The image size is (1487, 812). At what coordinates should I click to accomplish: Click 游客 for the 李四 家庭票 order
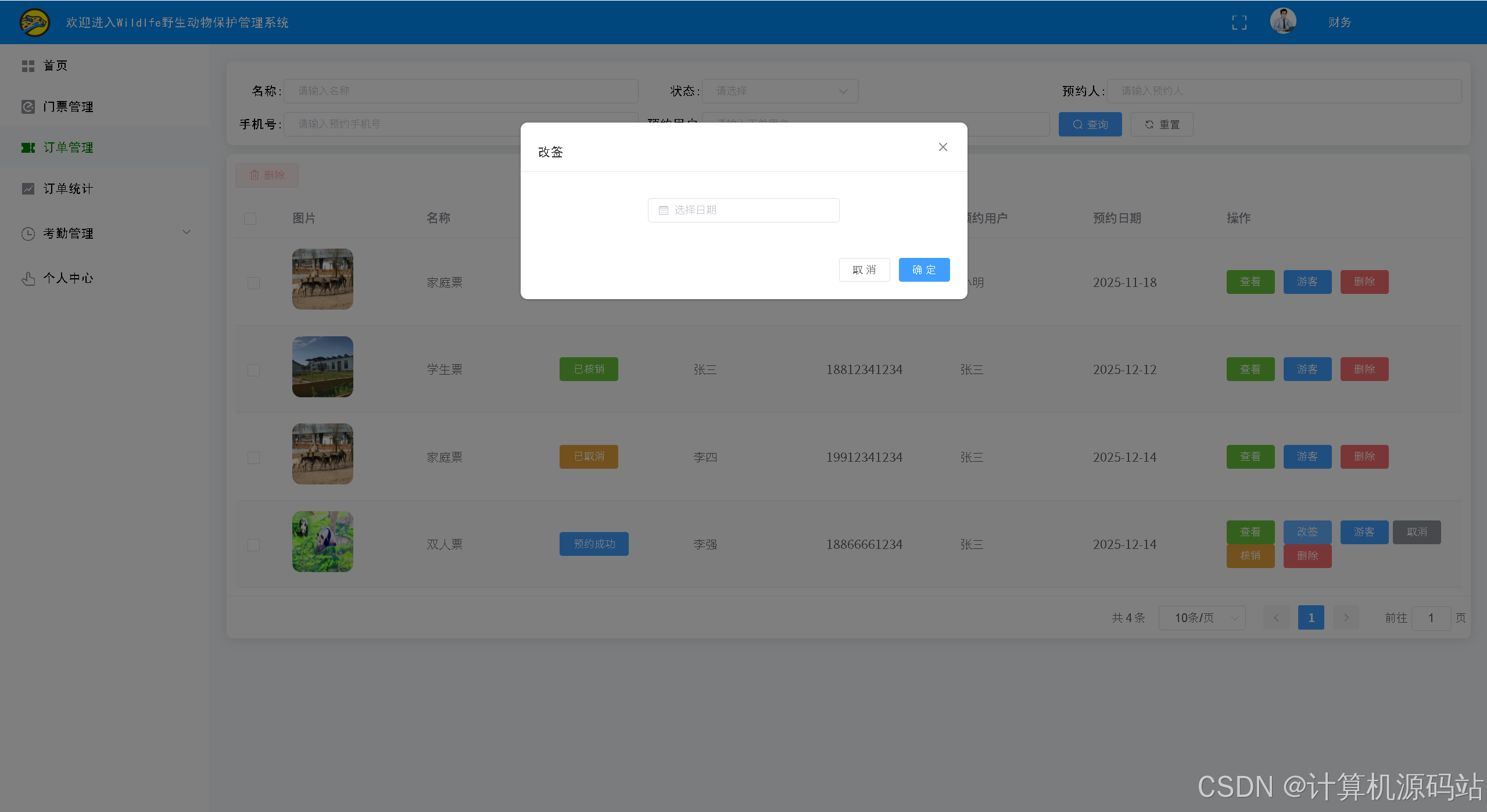[x=1307, y=457]
